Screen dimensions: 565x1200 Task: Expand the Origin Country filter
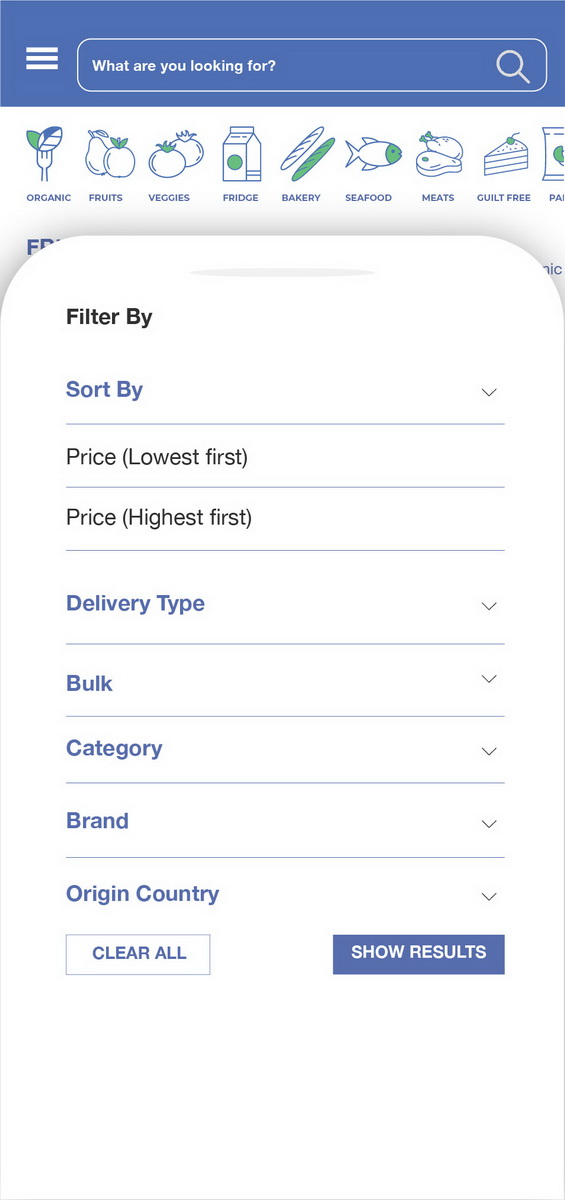coord(285,895)
